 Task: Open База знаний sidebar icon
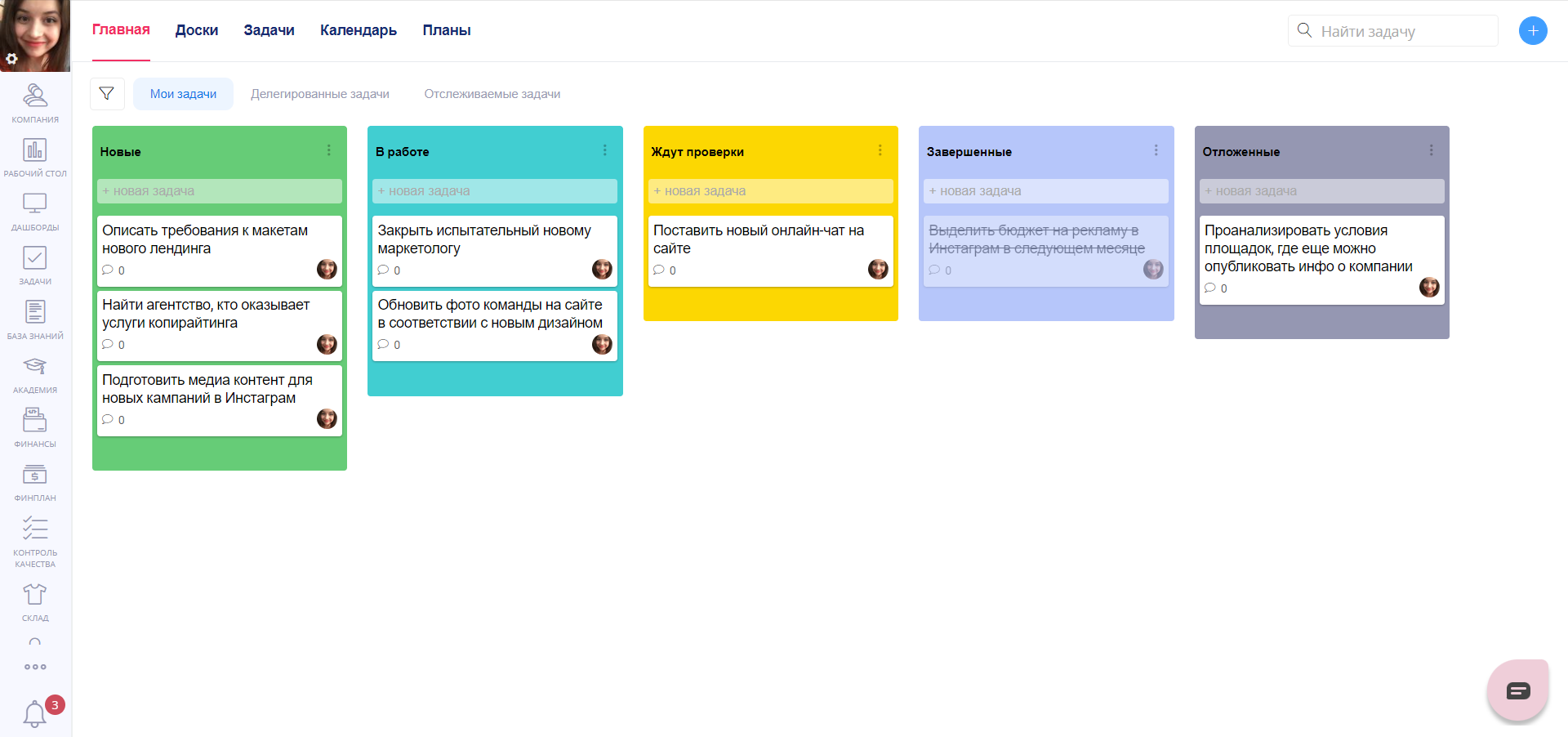35,319
